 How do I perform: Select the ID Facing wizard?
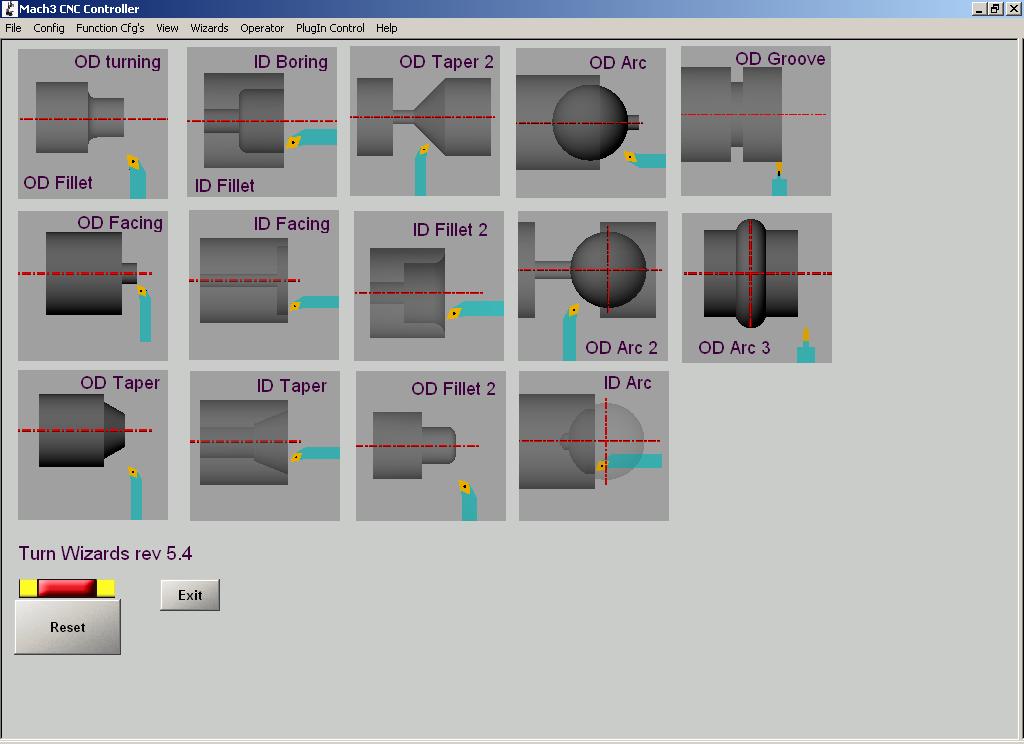click(x=264, y=285)
